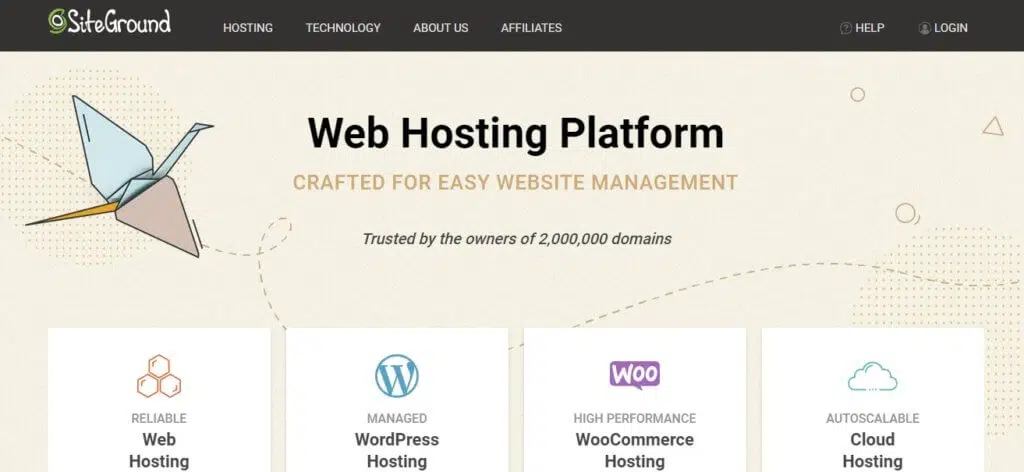Click the Login user icon
This screenshot has width=1024, height=472.
click(x=924, y=28)
